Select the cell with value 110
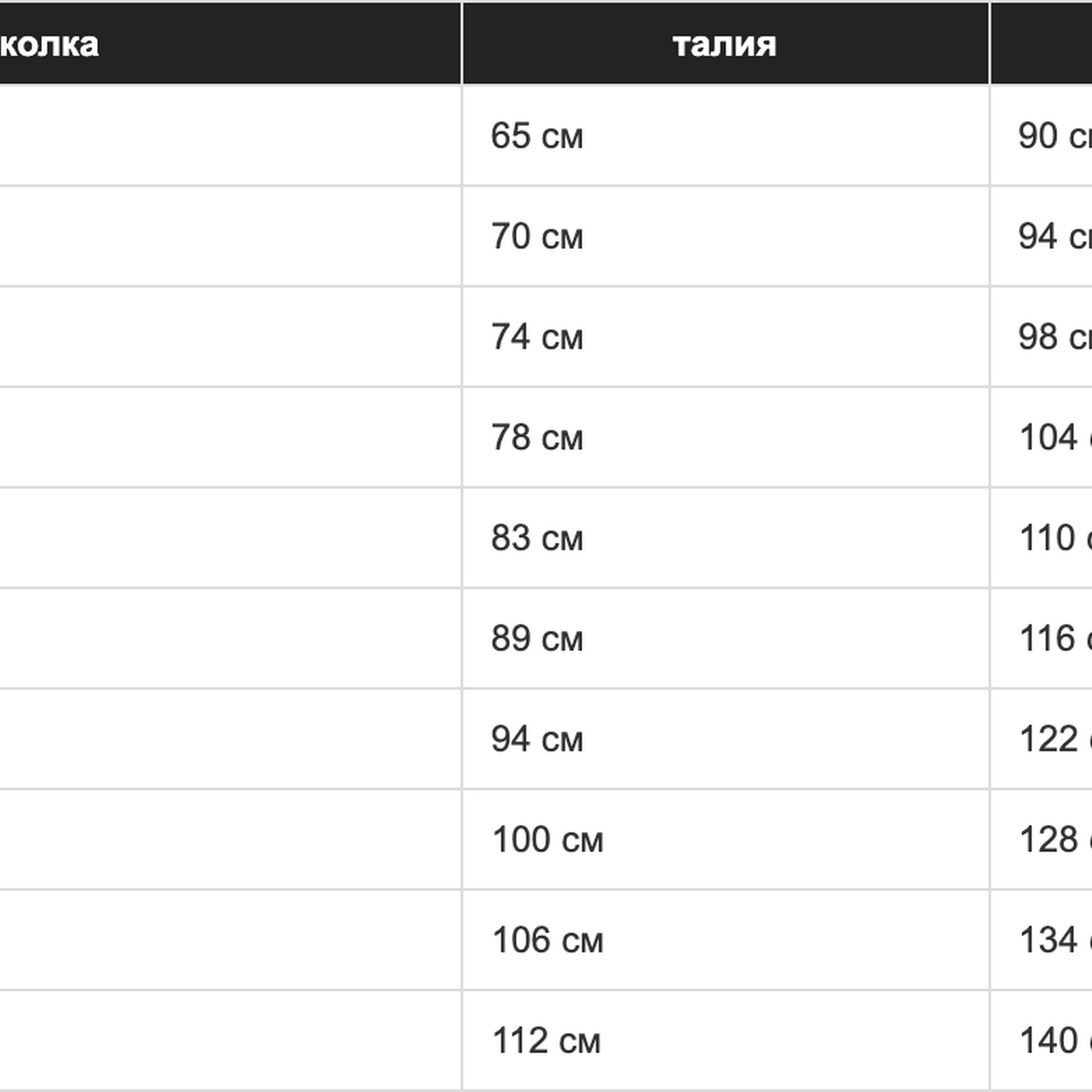Screen dimensions: 1092x1092 click(1052, 538)
